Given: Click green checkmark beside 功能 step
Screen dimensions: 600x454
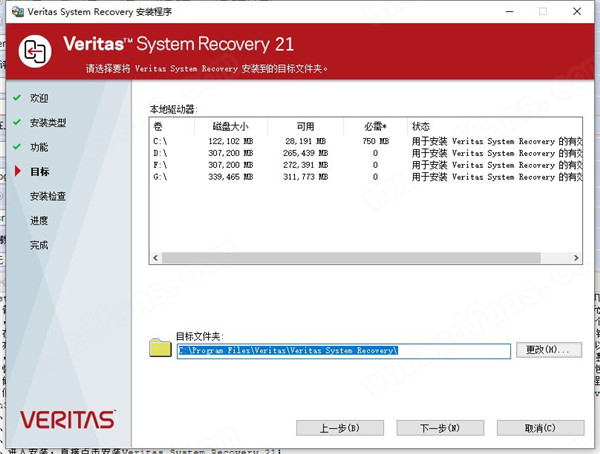Looking at the screenshot, I should 16,147.
